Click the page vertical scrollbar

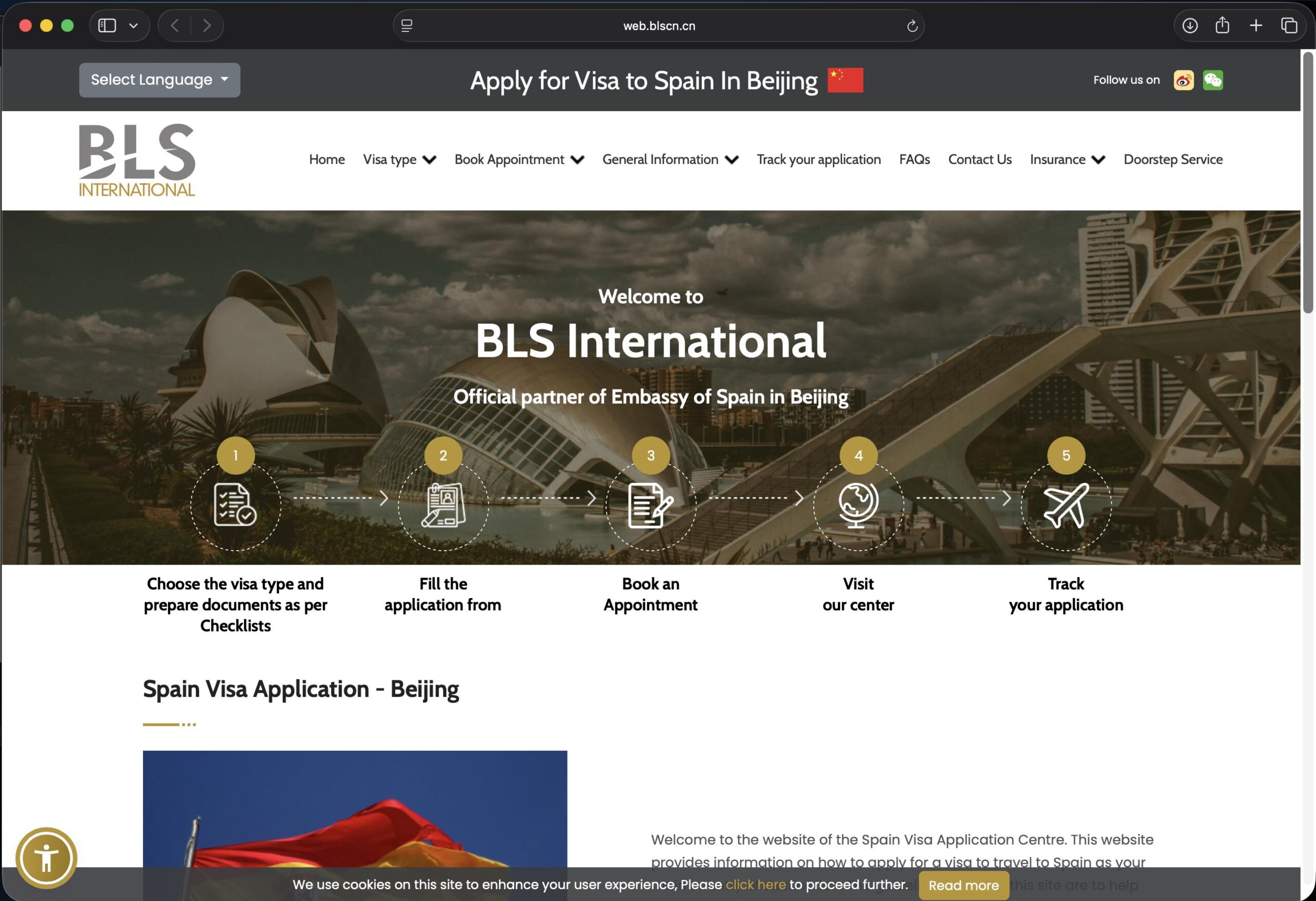[x=1307, y=182]
